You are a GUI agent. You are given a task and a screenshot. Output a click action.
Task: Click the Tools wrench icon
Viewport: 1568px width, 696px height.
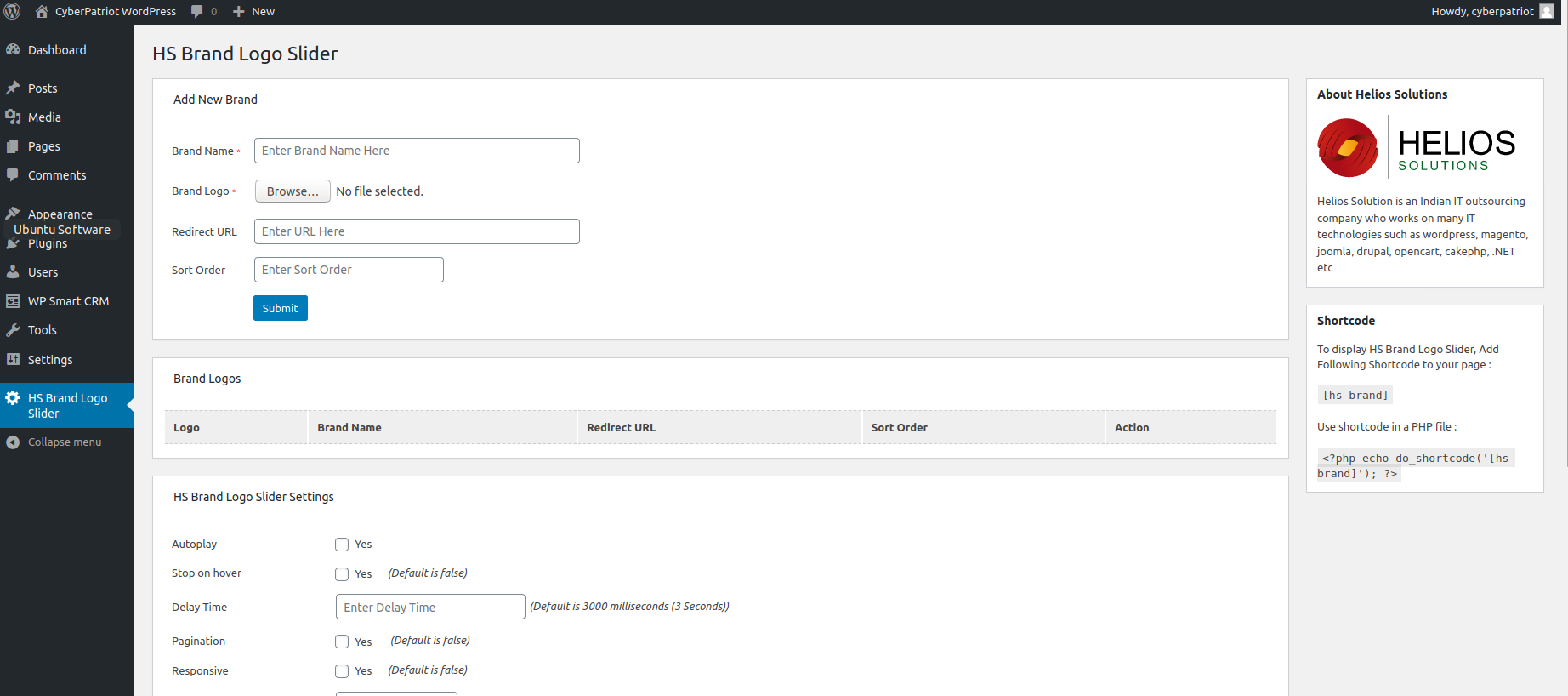13,330
